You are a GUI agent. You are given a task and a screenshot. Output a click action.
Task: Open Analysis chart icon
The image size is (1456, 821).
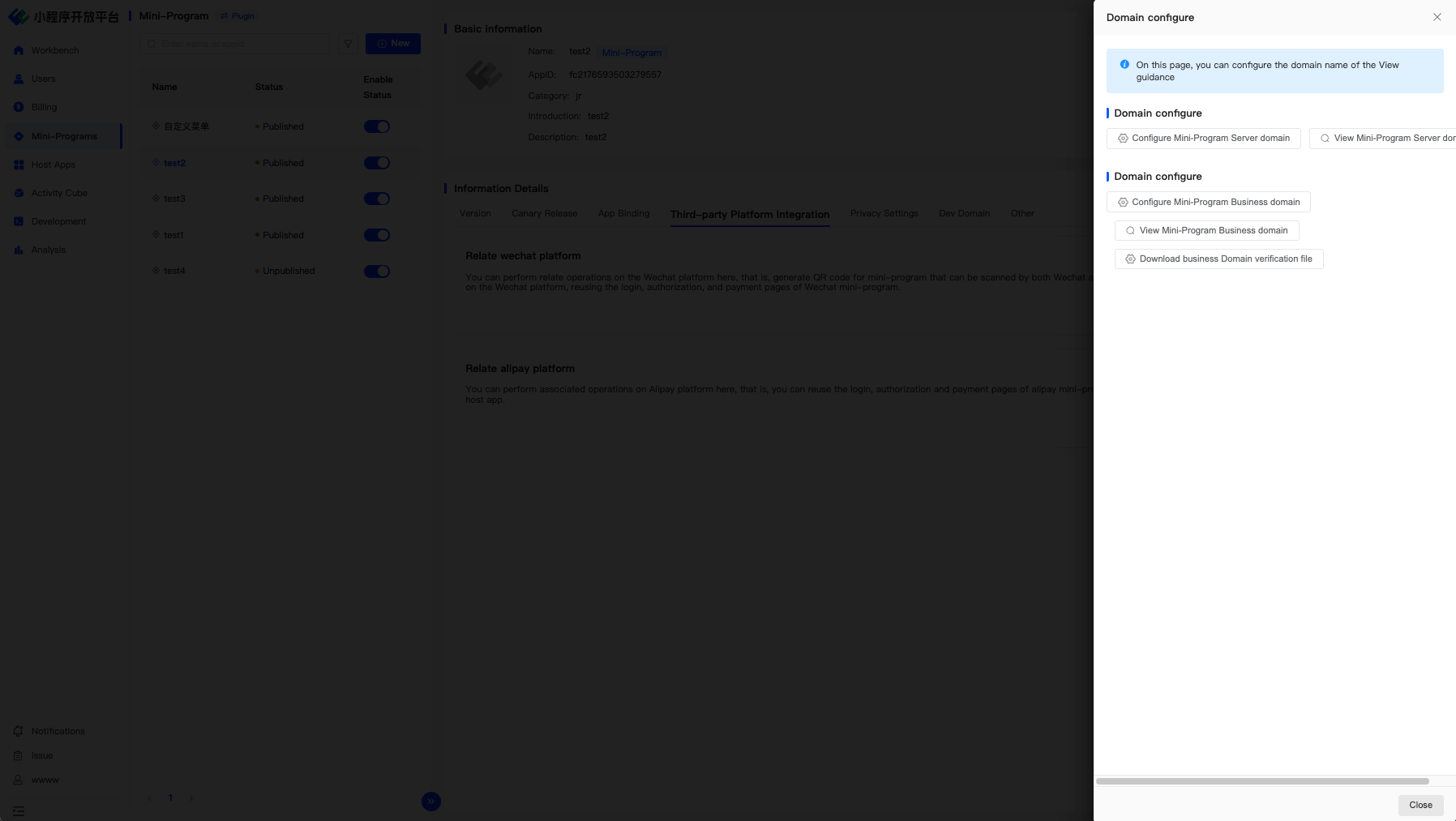pyautogui.click(x=19, y=250)
